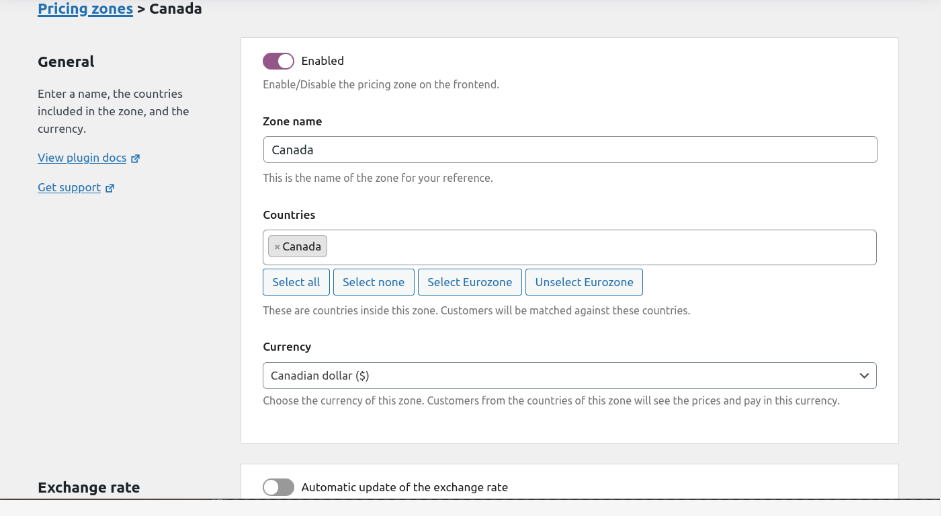Remove the Canada tag with its x icon
The image size is (941, 516).
277,247
